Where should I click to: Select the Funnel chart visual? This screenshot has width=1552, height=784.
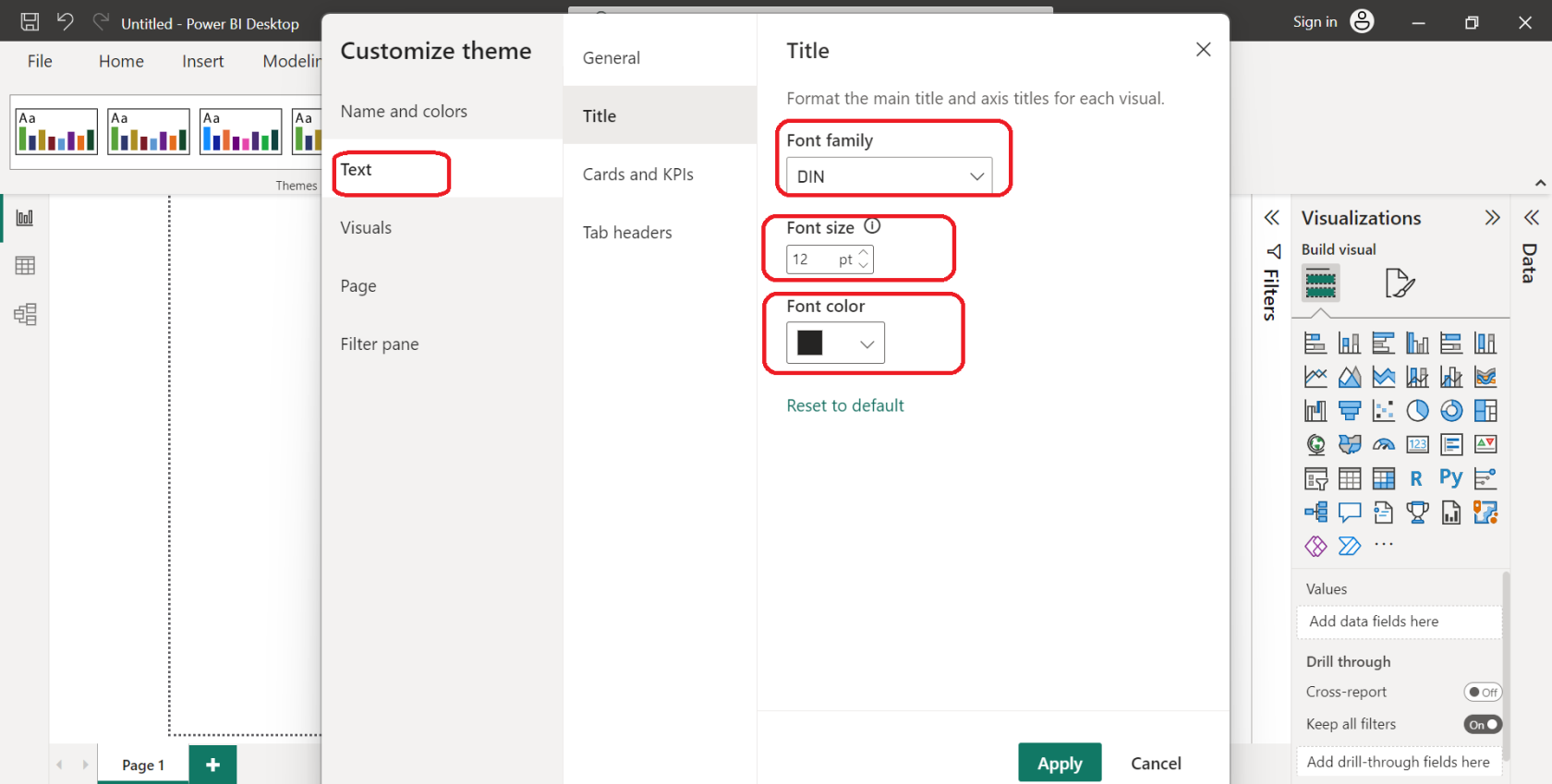pos(1350,411)
